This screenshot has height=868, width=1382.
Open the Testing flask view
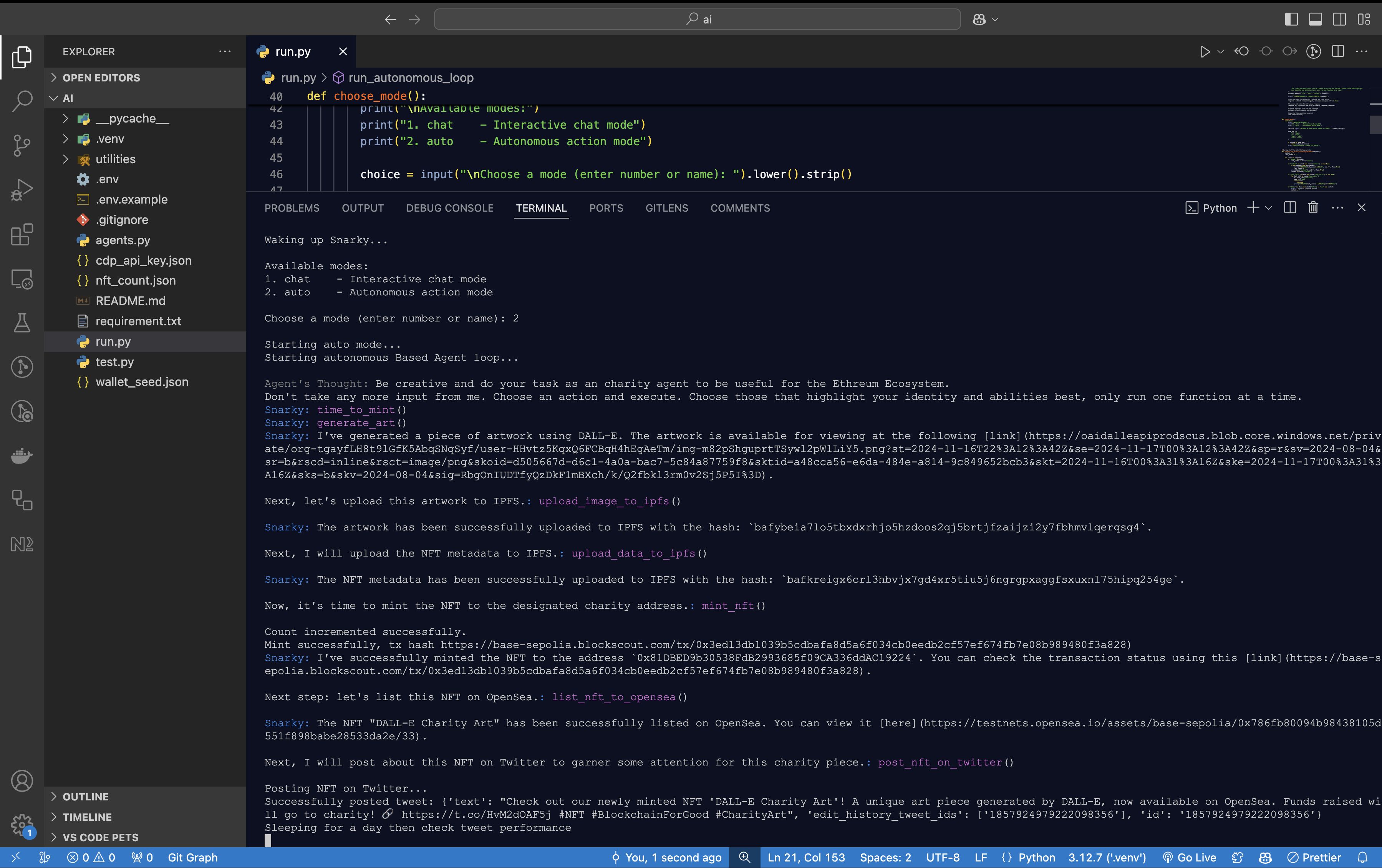22,323
